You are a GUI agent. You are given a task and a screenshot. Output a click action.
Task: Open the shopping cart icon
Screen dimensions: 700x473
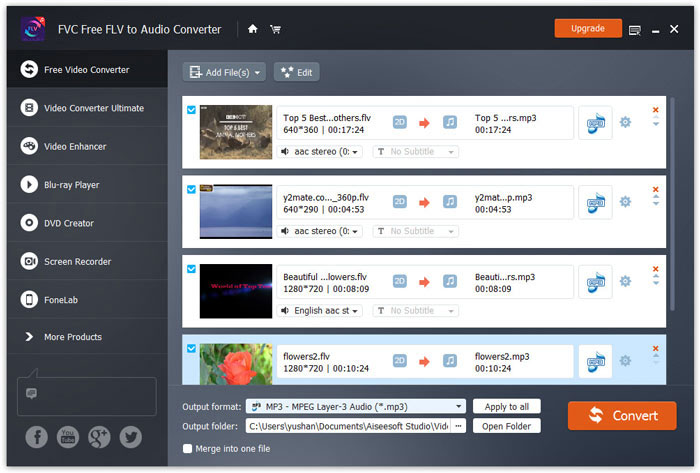(275, 29)
